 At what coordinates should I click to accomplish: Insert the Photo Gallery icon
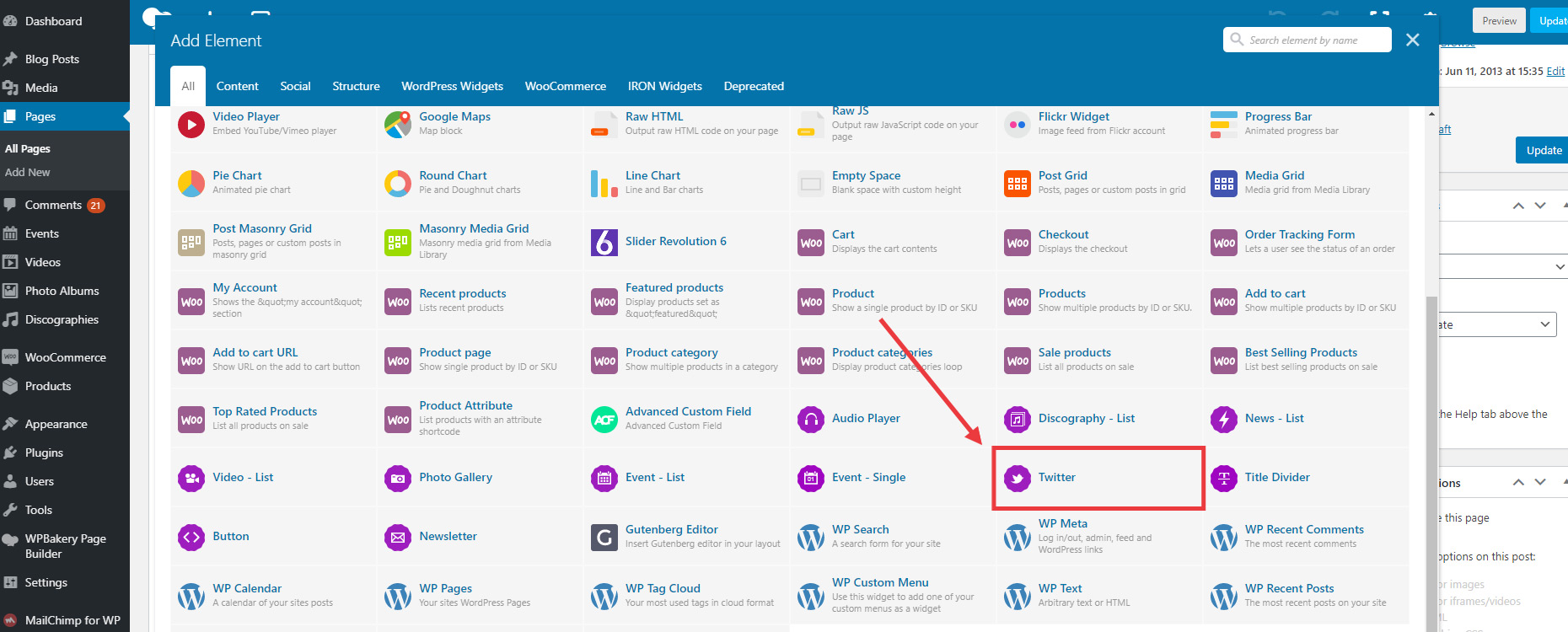398,479
